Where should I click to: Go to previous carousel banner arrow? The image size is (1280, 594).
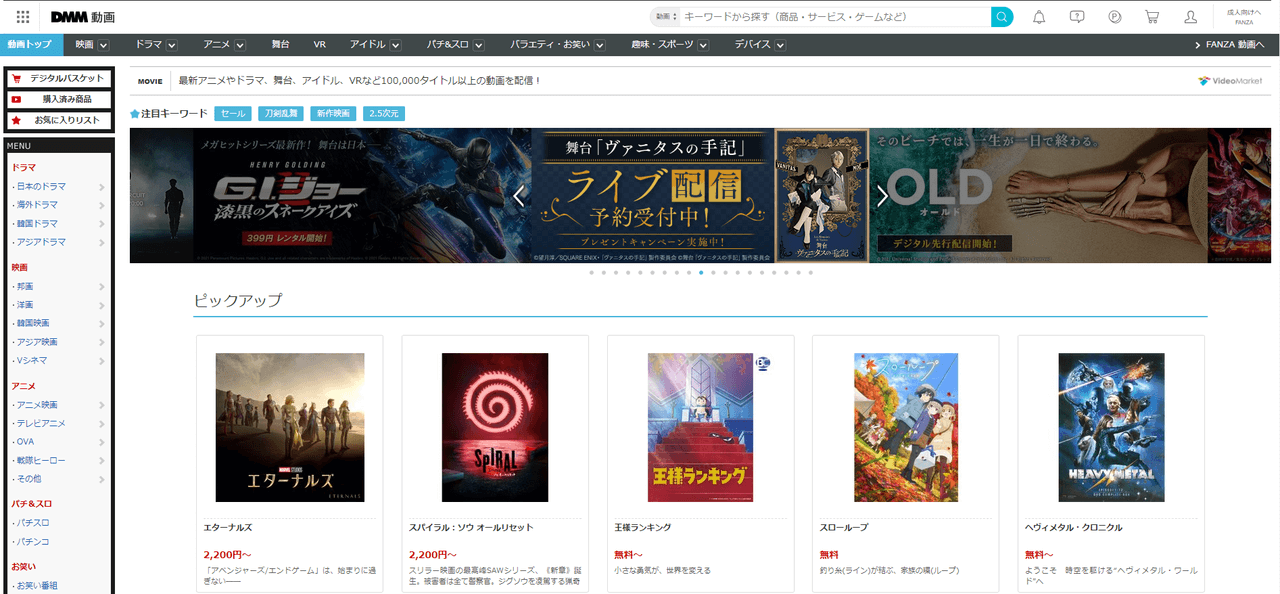tap(518, 196)
